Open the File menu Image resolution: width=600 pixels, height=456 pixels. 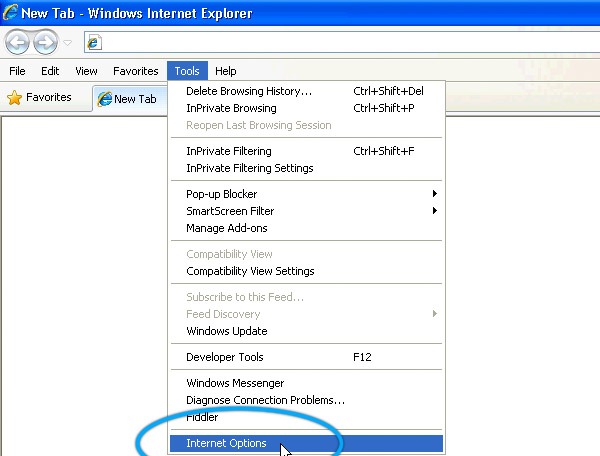(x=17, y=71)
